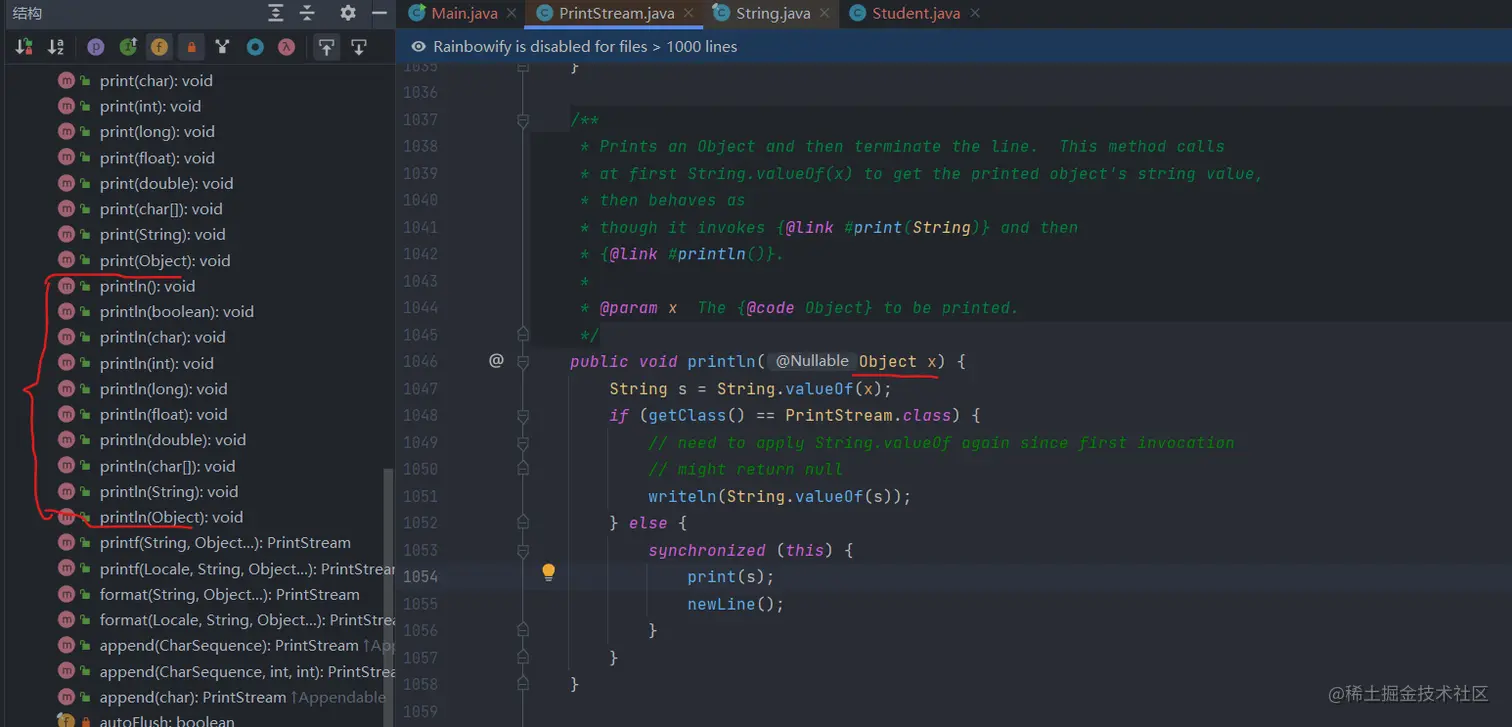The image size is (1512, 727).
Task: Collapse println method fold at line 1046
Action: (x=522, y=362)
